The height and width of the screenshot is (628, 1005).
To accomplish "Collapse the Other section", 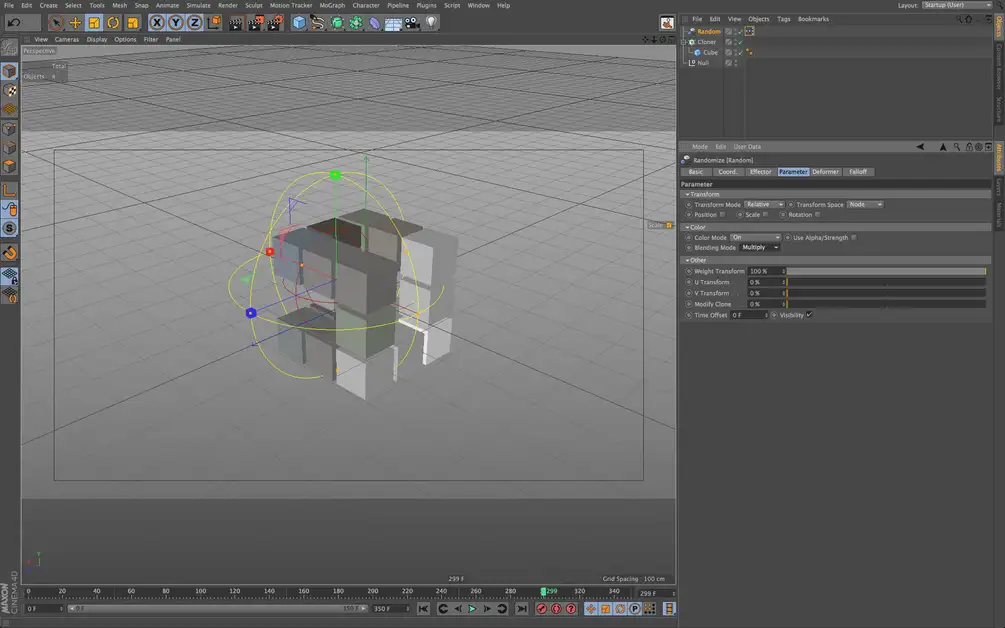I will pos(688,260).
